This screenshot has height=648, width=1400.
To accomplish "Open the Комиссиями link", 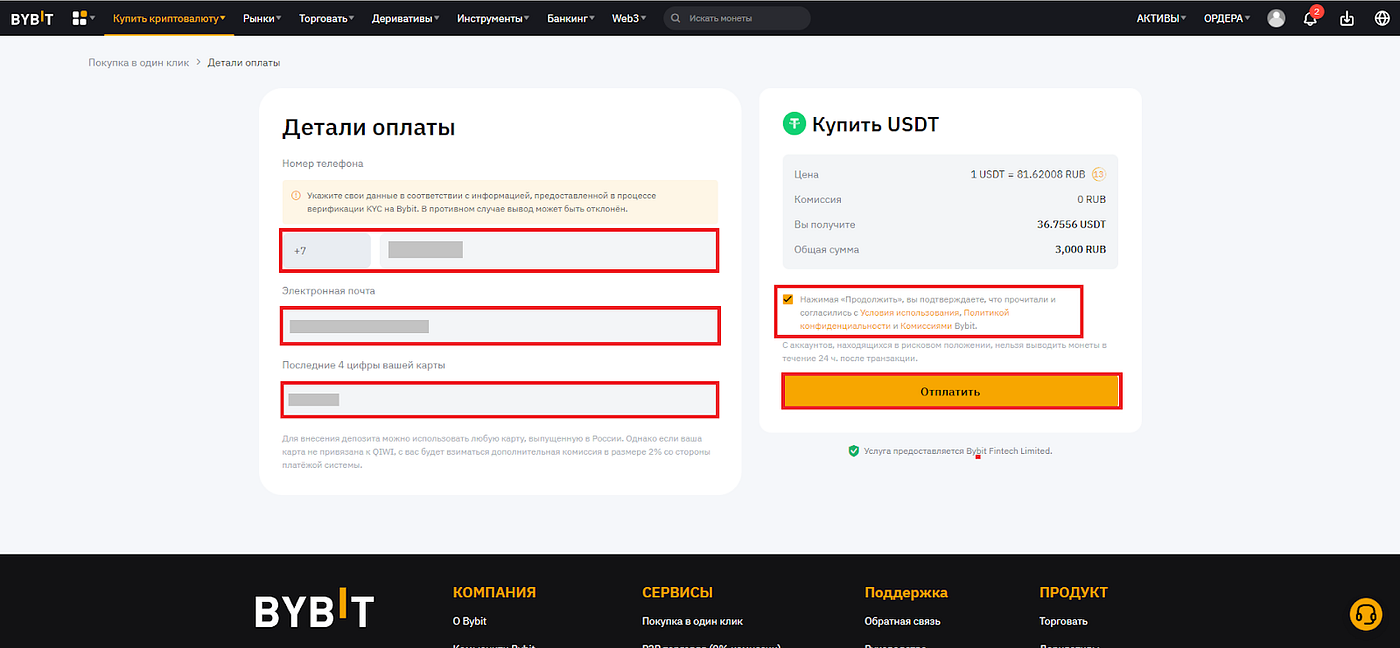I will coord(925,325).
